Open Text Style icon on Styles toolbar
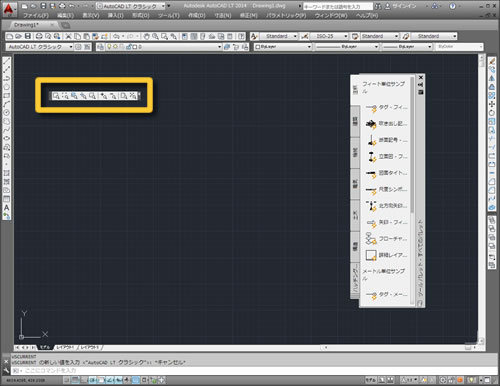500x386 pixels. 254,36
